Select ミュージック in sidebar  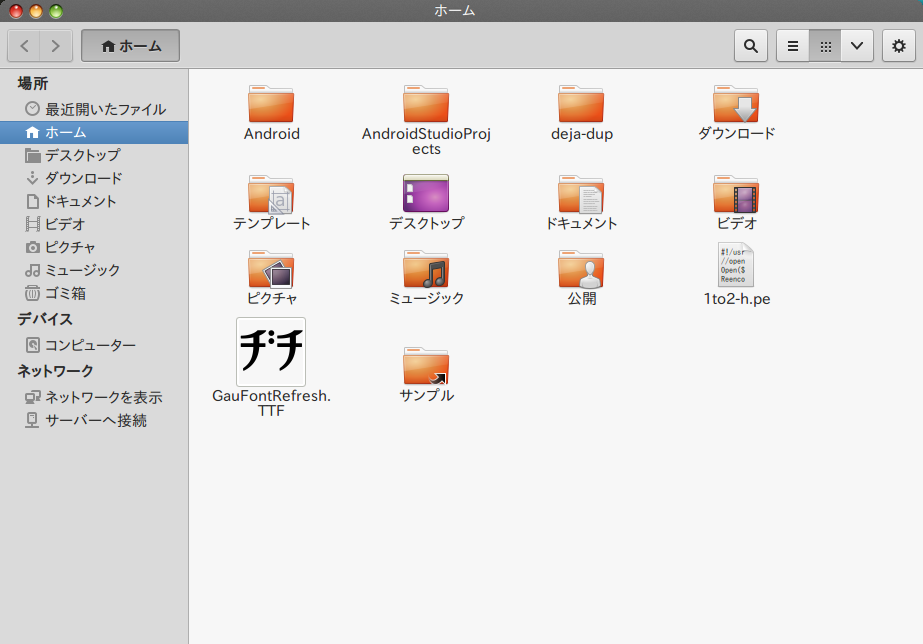coord(94,270)
